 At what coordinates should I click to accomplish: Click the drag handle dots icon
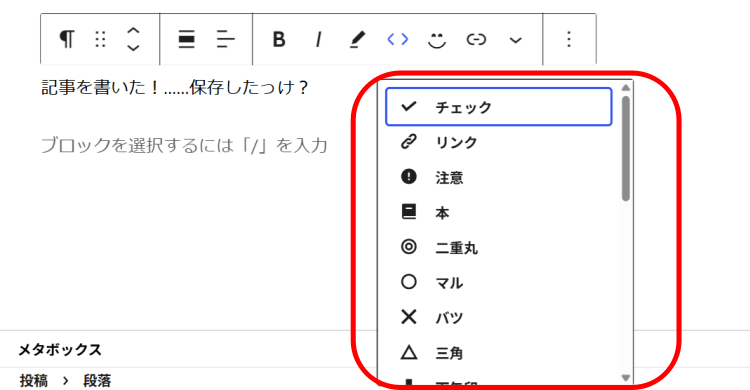point(100,39)
